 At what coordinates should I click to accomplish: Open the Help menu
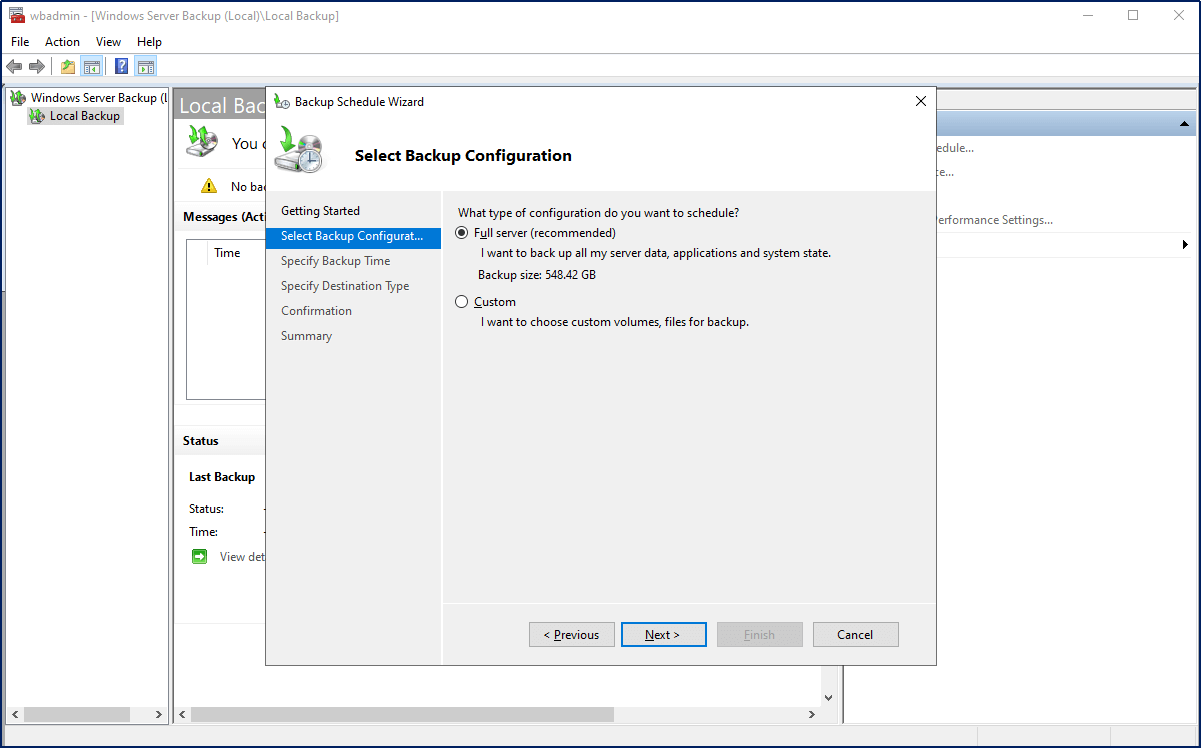tap(149, 42)
